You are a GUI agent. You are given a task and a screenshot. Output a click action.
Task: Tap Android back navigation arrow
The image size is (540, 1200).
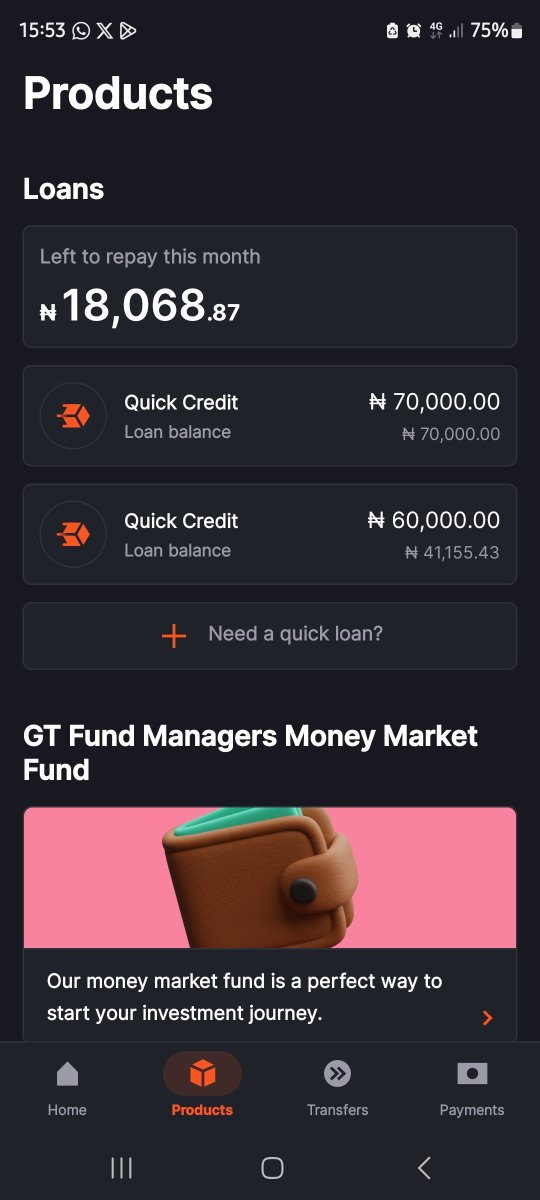[x=424, y=1167]
